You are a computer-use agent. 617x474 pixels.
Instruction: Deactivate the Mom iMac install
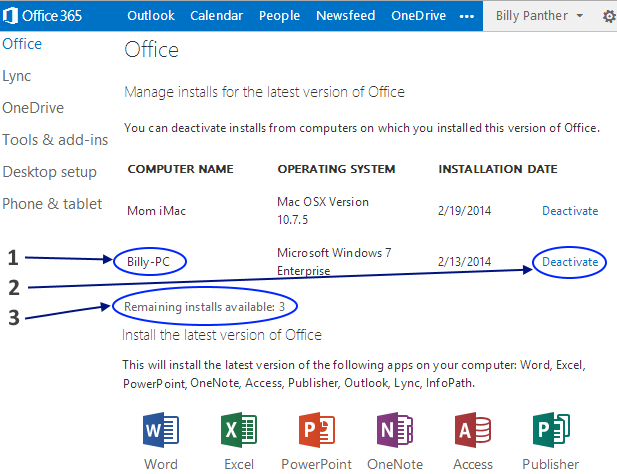coord(570,211)
